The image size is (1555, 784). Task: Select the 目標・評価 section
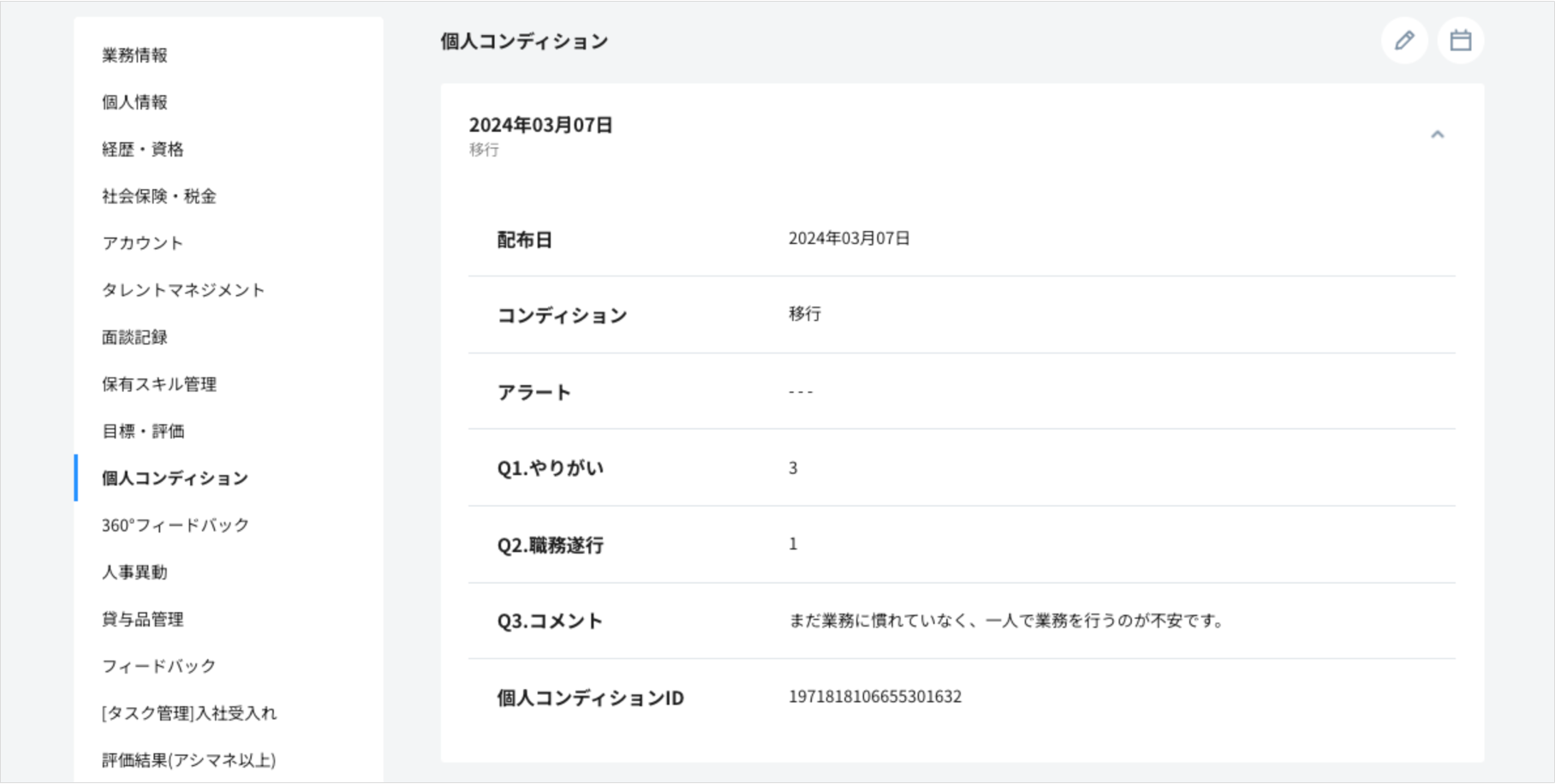pyautogui.click(x=142, y=431)
